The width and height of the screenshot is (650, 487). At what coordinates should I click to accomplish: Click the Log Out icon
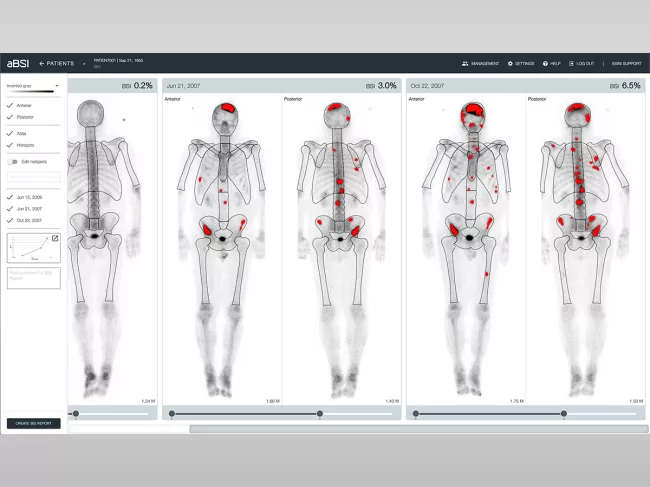pos(572,63)
